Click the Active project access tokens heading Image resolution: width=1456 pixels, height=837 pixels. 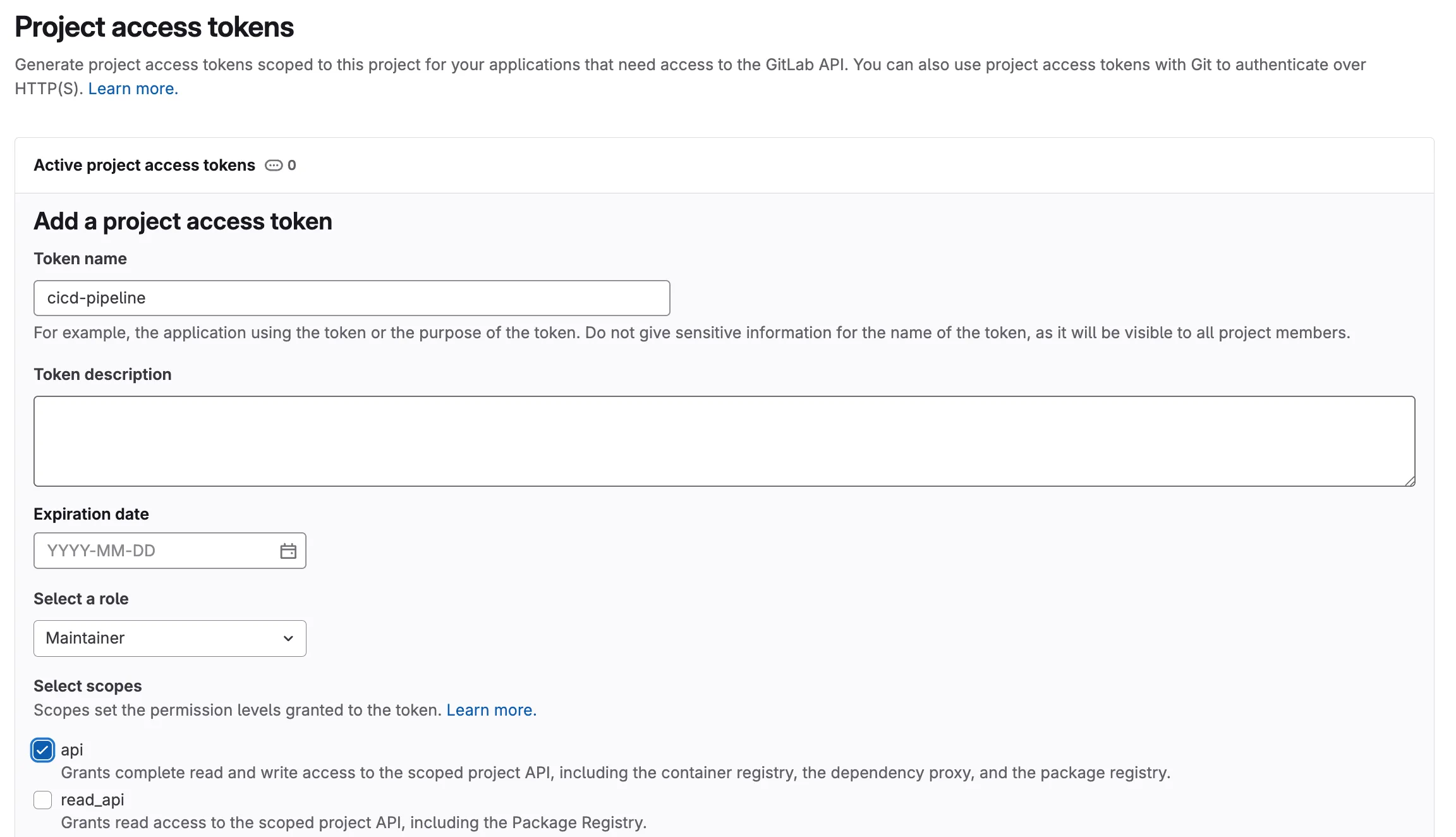coord(144,165)
